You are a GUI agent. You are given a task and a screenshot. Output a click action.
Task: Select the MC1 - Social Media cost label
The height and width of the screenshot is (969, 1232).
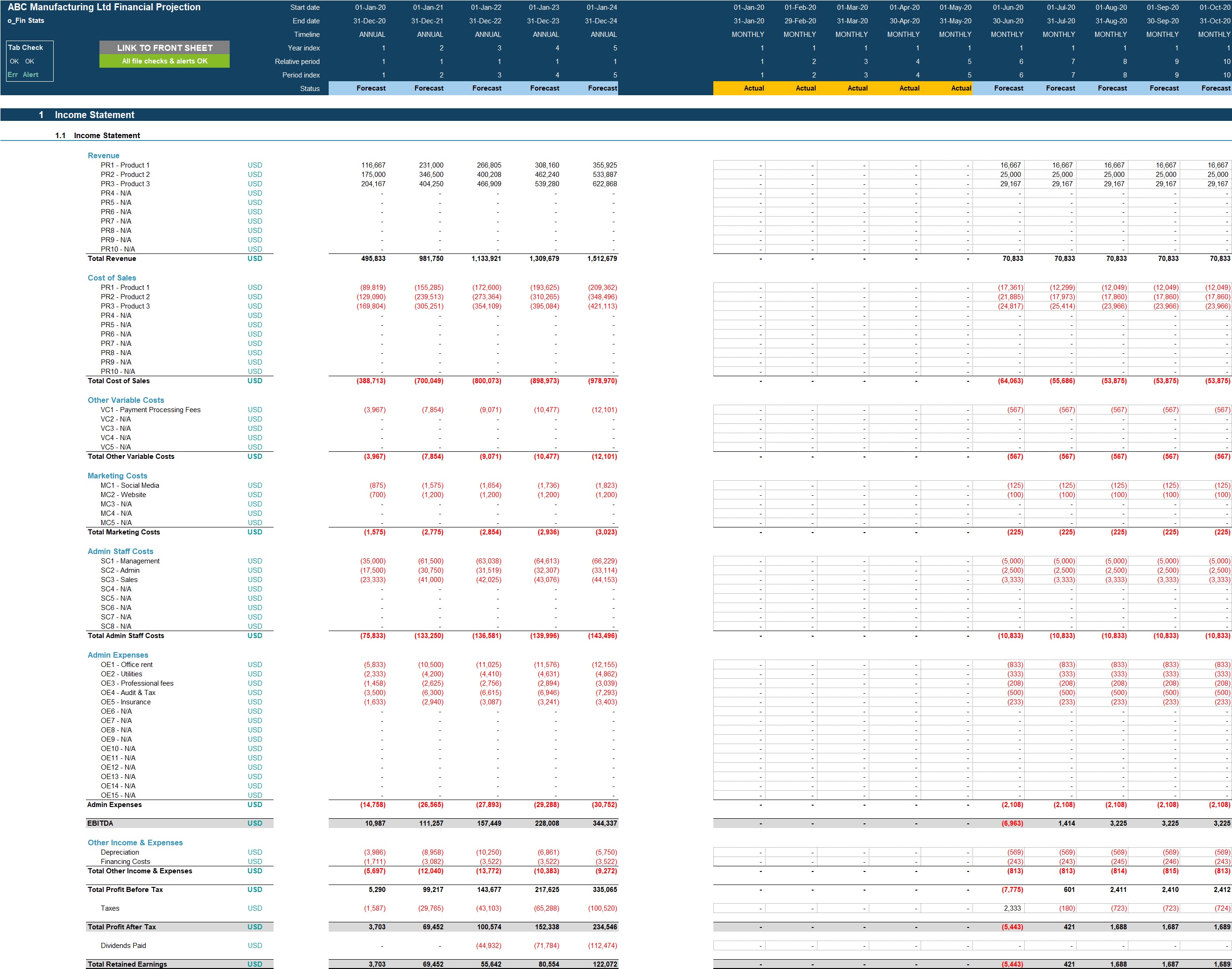click(x=130, y=485)
